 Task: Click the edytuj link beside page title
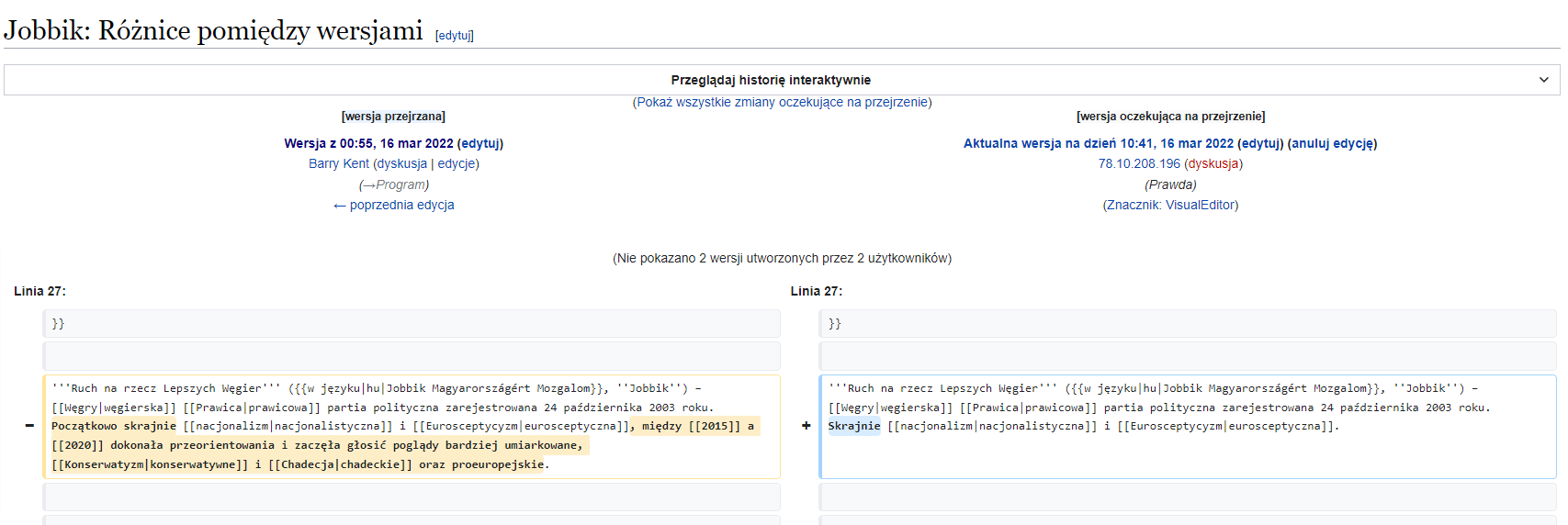coord(455,36)
